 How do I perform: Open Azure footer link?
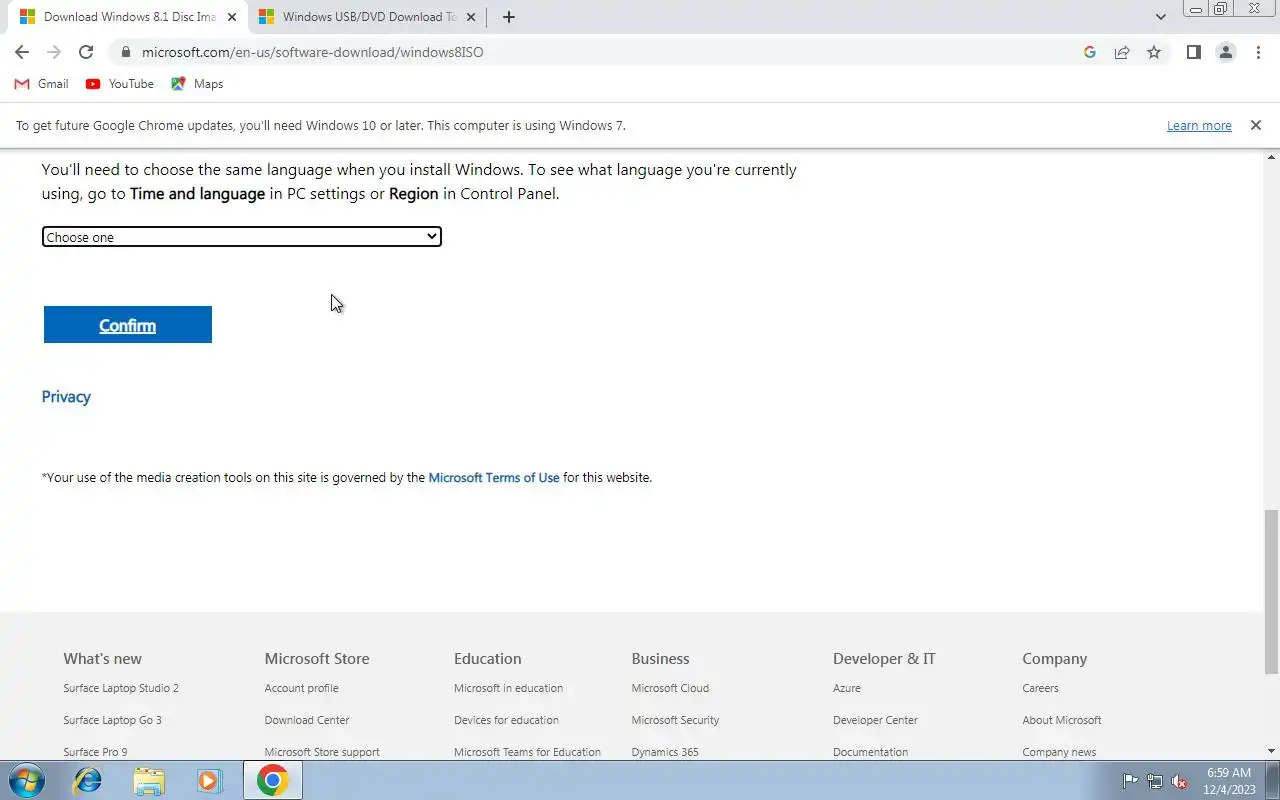(x=847, y=688)
